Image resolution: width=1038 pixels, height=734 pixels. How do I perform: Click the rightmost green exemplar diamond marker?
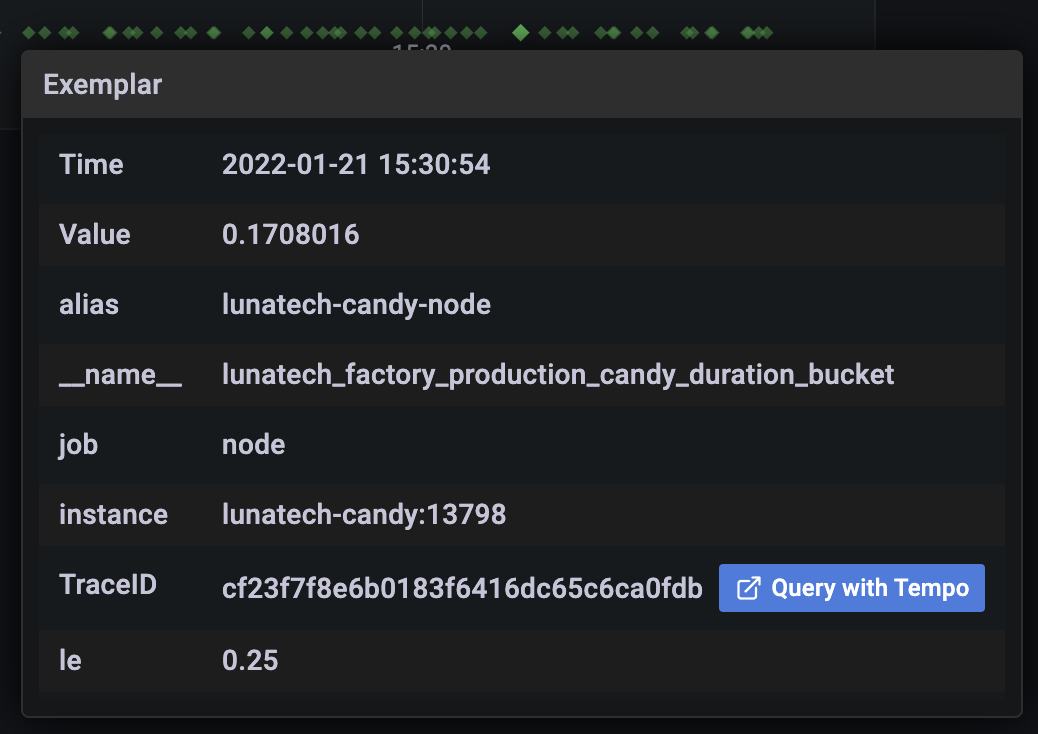pos(766,32)
